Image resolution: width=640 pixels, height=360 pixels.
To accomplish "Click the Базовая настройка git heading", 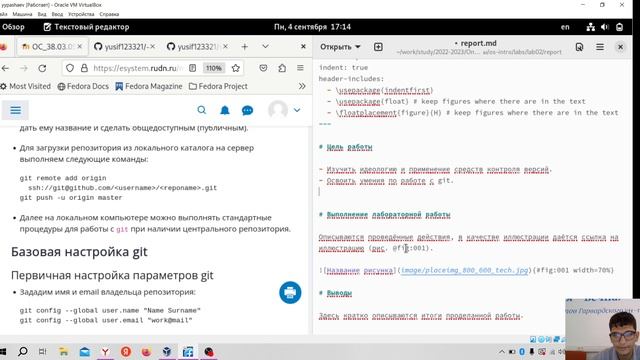I will [79, 252].
